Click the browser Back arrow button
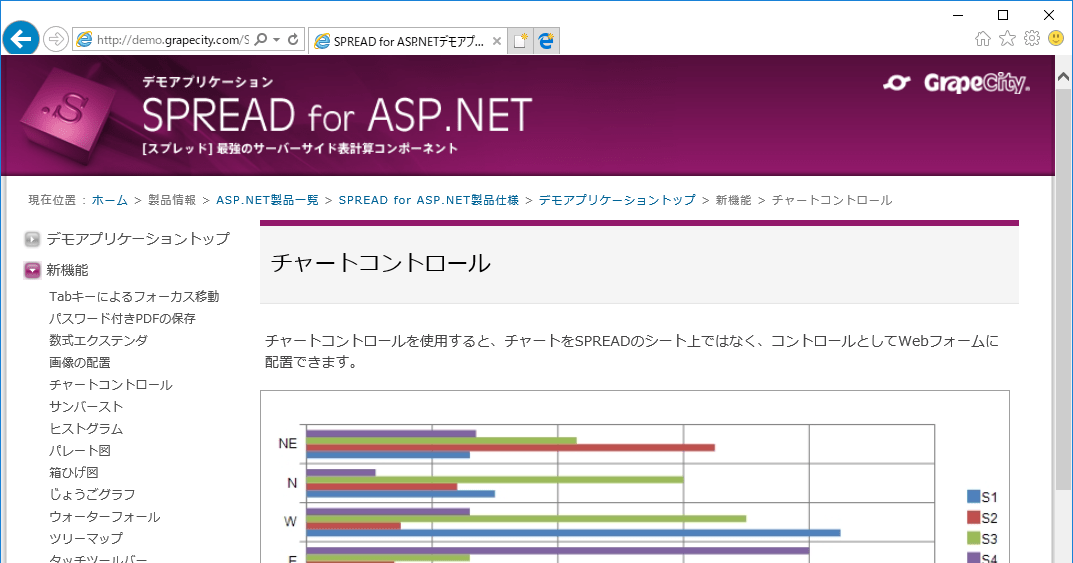Viewport: 1073px width, 563px height. coord(21,39)
